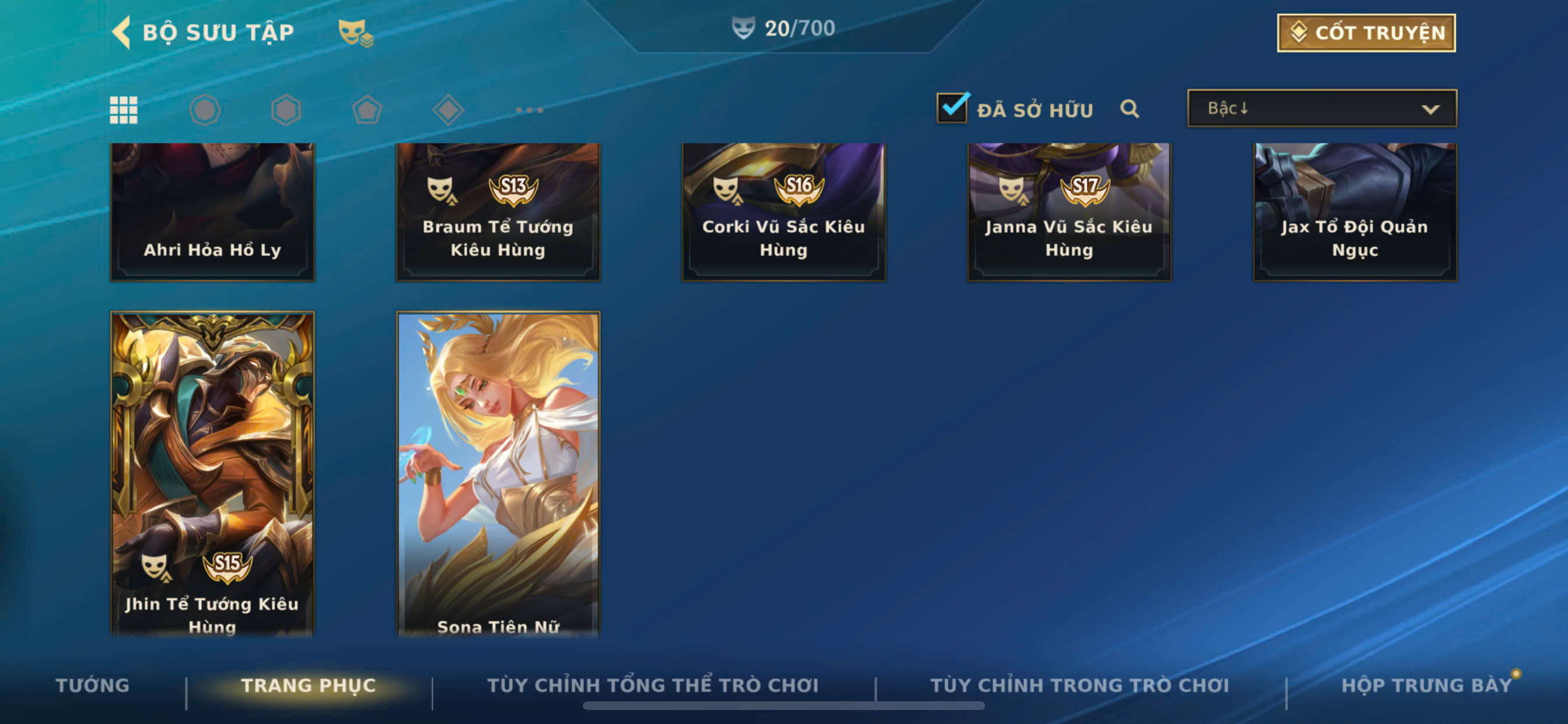Filter by pentagon rarity tier icon
The image size is (1568, 724).
coord(367,110)
